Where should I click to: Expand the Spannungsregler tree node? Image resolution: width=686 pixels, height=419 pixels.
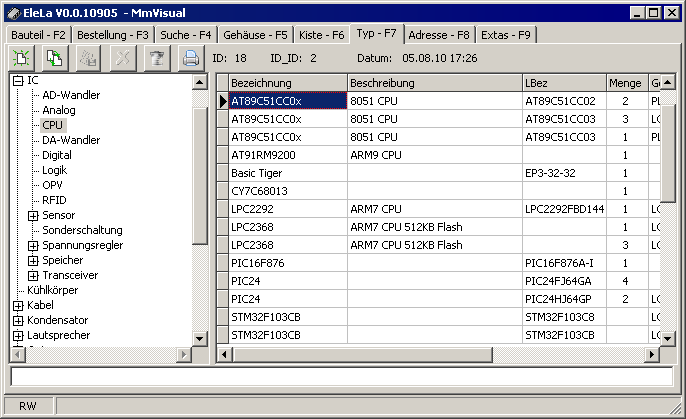pos(33,245)
